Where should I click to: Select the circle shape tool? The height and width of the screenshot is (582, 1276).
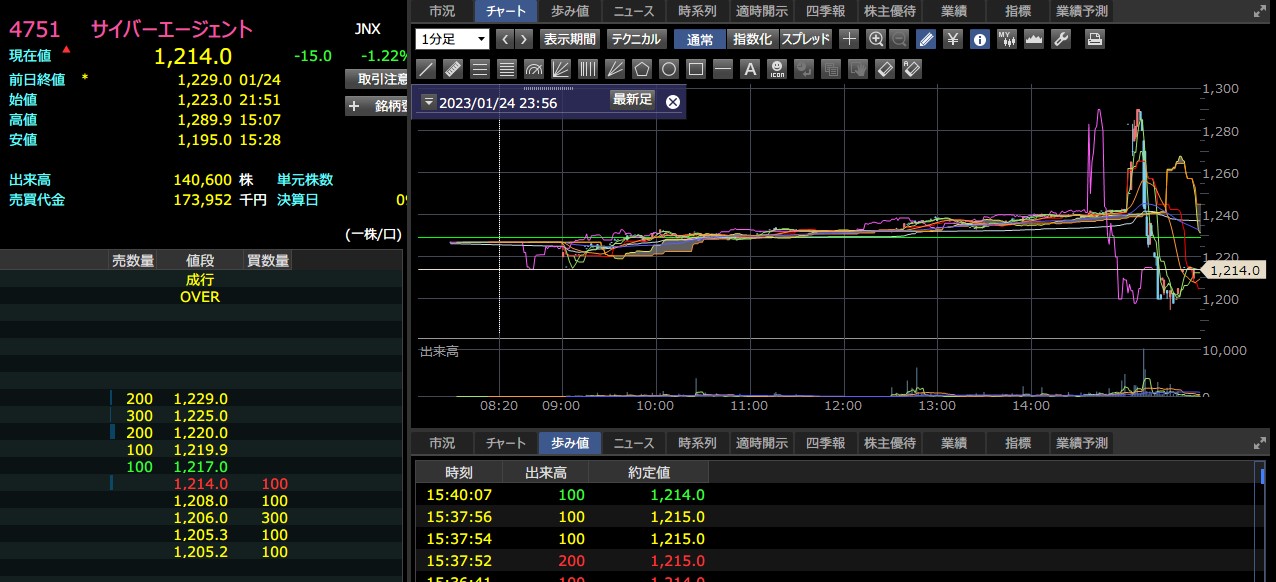[x=668, y=69]
